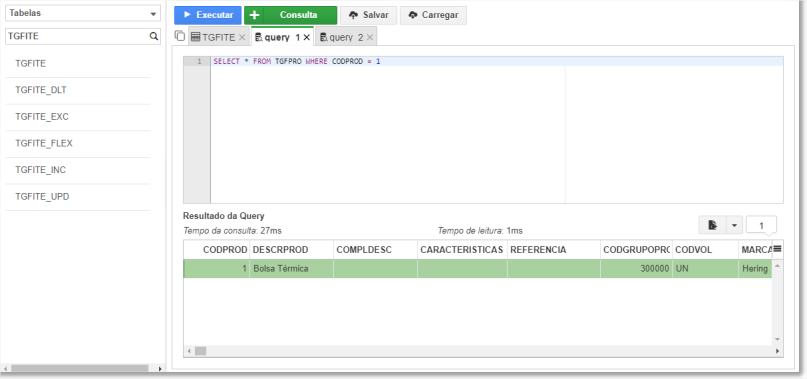
Task: Close the query 2 tab
Action: (370, 38)
